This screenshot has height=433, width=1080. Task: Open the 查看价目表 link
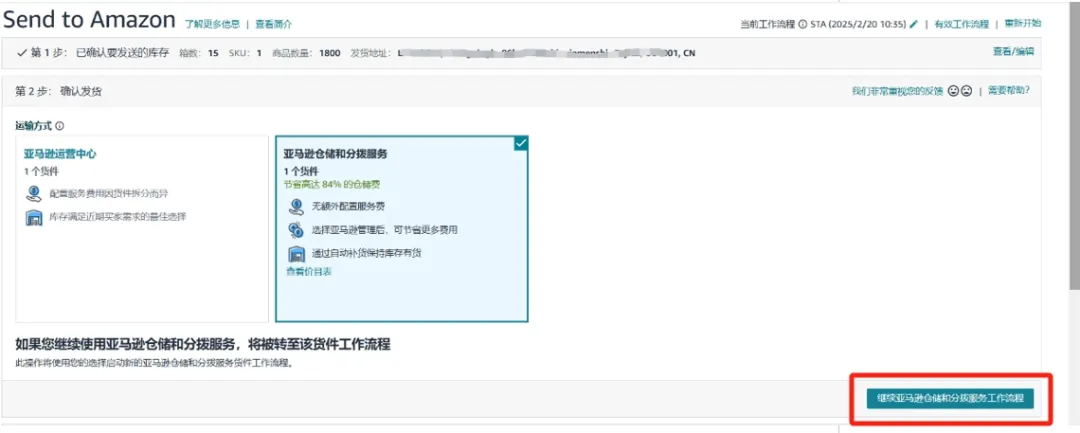click(x=309, y=271)
